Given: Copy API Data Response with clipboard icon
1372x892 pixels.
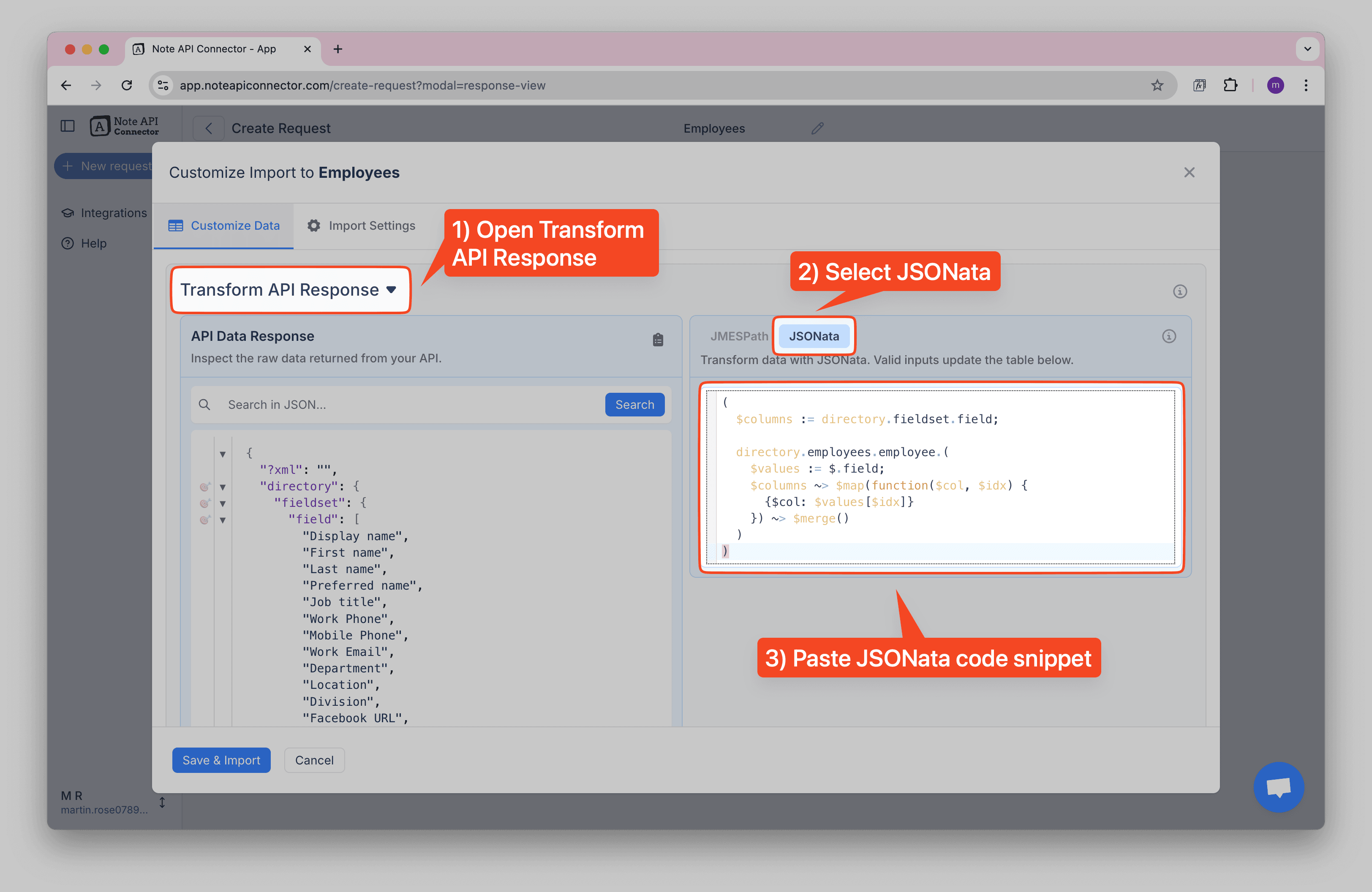Looking at the screenshot, I should tap(658, 340).
